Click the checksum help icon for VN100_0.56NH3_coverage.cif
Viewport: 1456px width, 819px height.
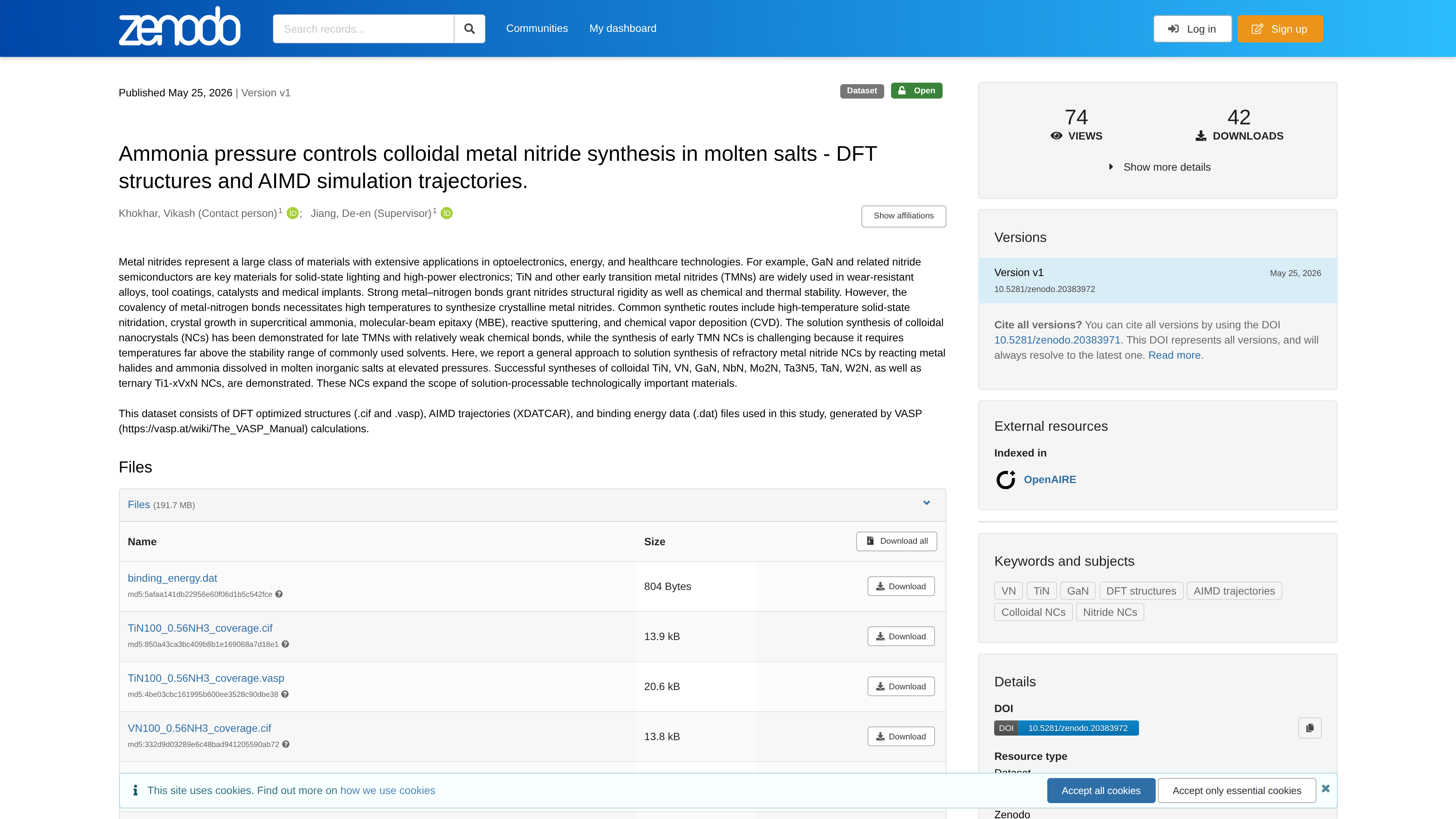coord(286,744)
